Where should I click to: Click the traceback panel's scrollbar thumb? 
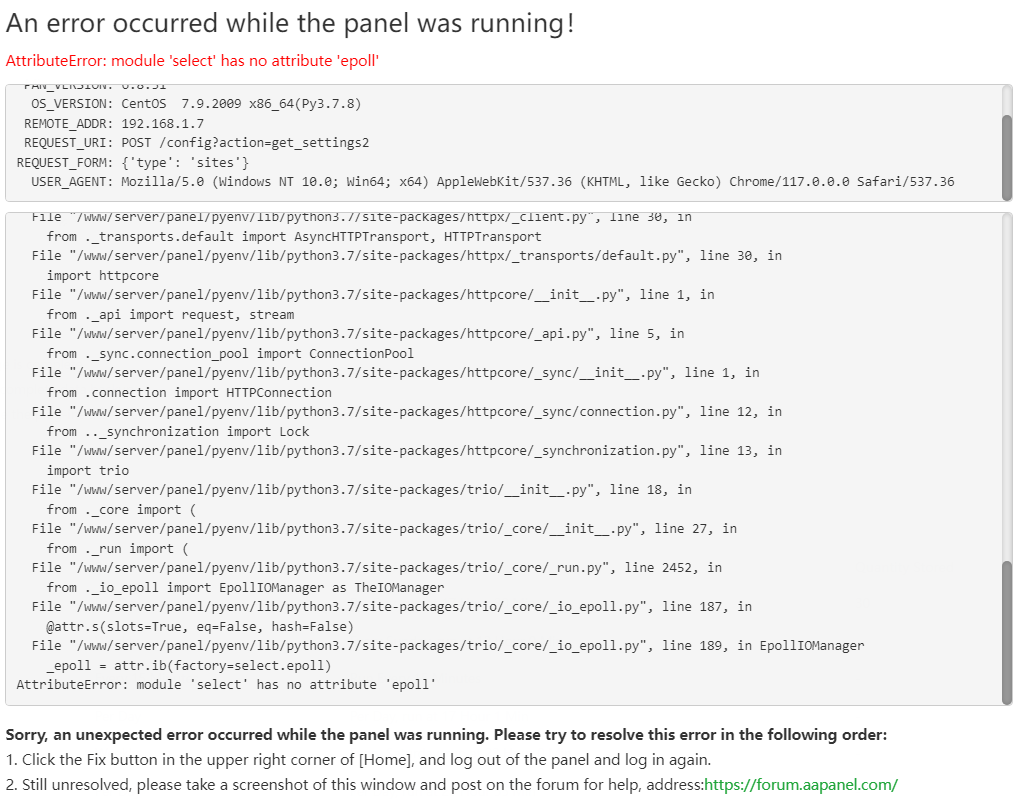1006,630
